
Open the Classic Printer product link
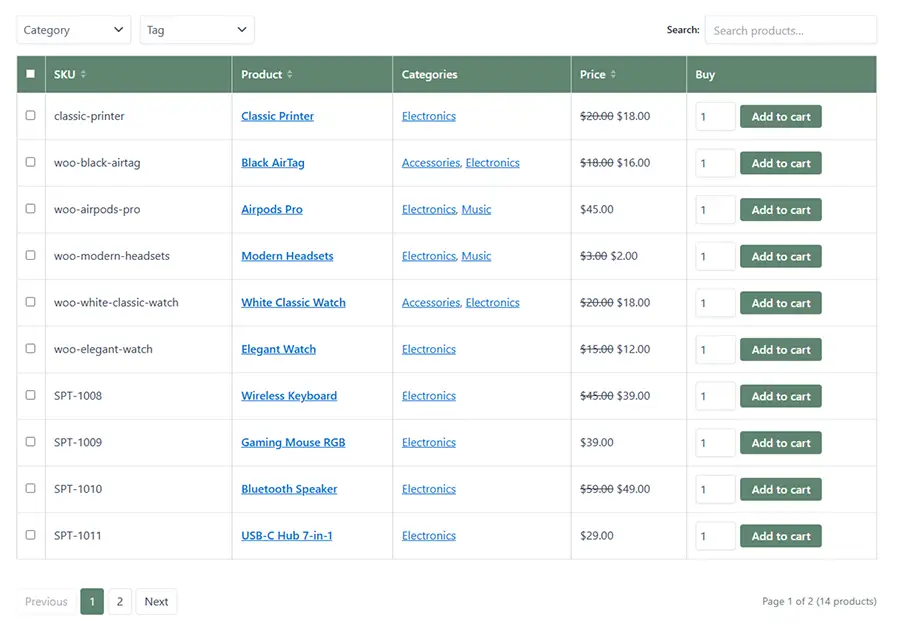tap(277, 116)
